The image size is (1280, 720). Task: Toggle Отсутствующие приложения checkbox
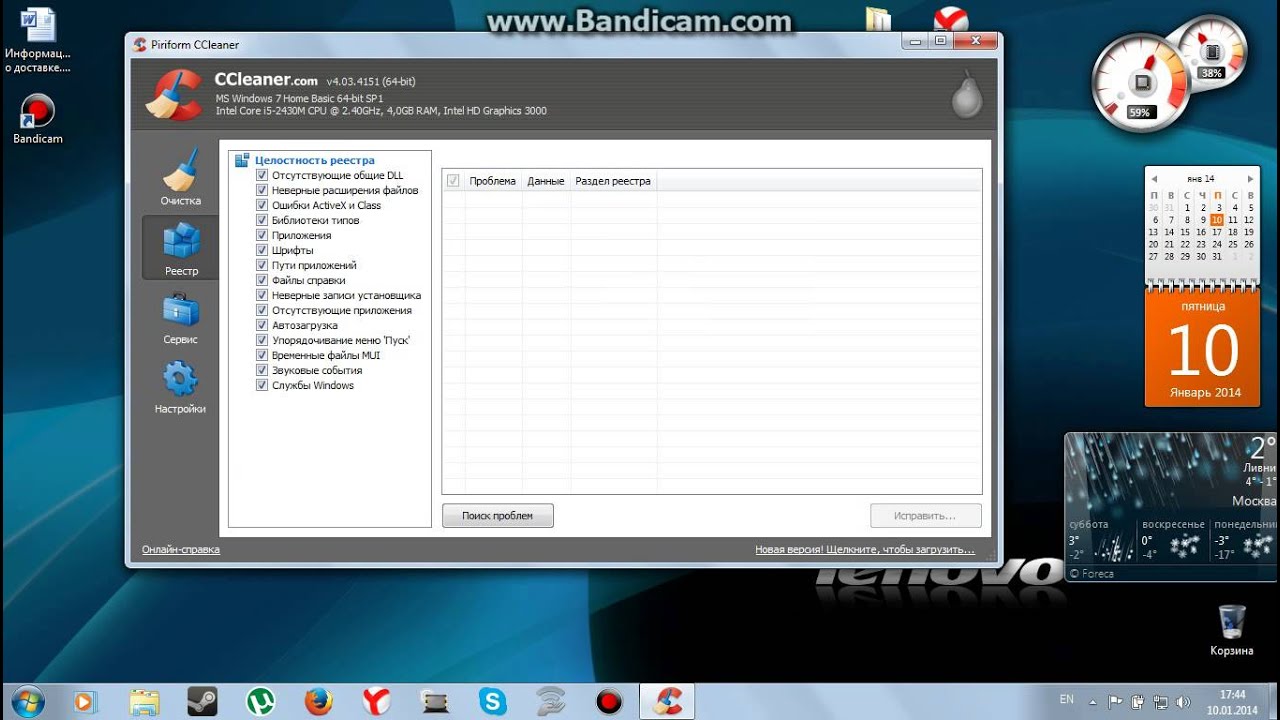[x=262, y=310]
